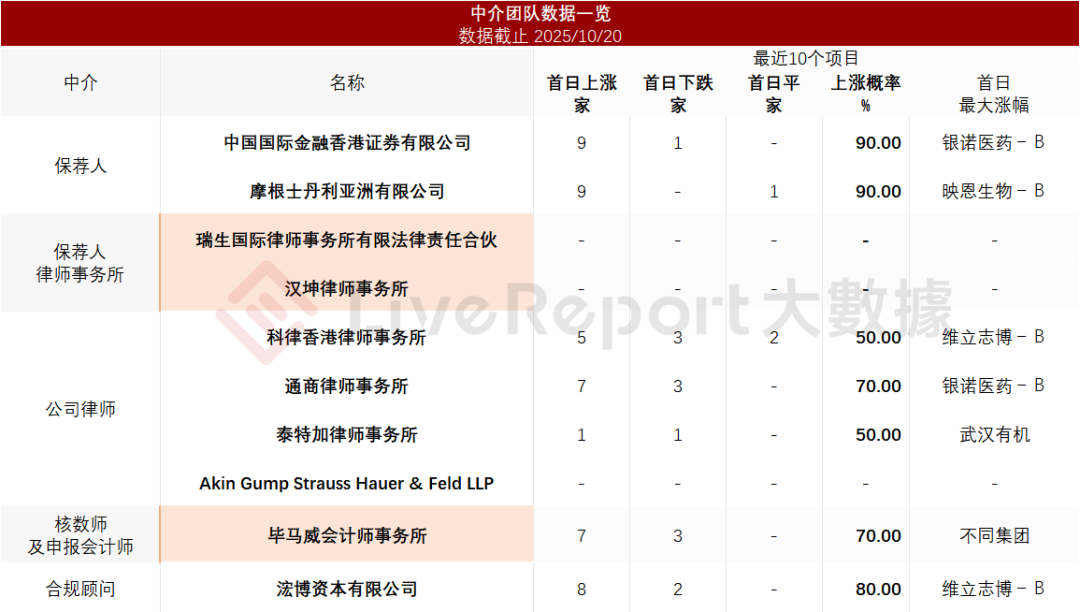
Task: Select 首日上涨 value 1 for 泰特加
Action: pyautogui.click(x=581, y=436)
